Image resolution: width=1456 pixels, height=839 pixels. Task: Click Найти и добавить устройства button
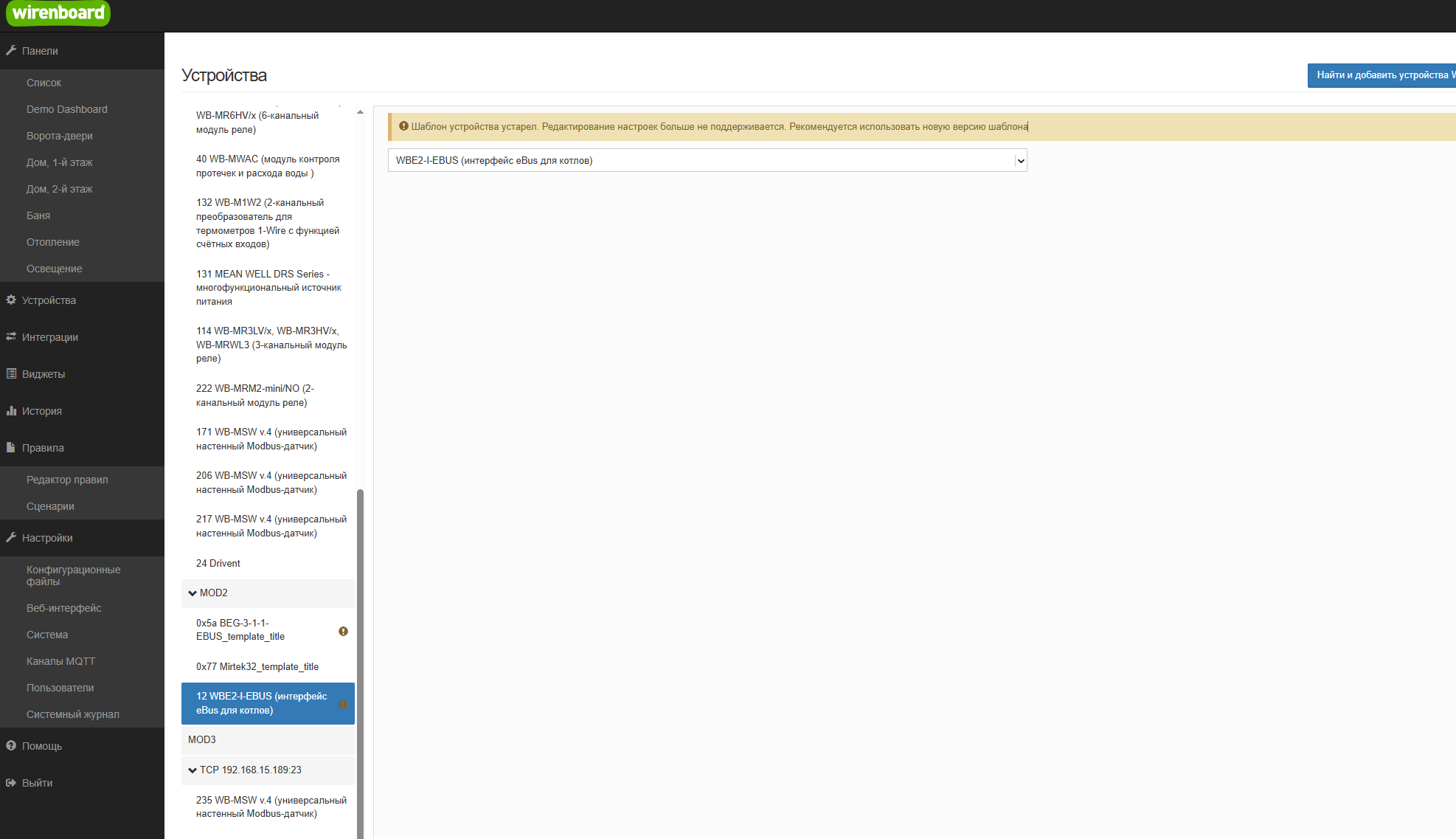click(x=1383, y=75)
